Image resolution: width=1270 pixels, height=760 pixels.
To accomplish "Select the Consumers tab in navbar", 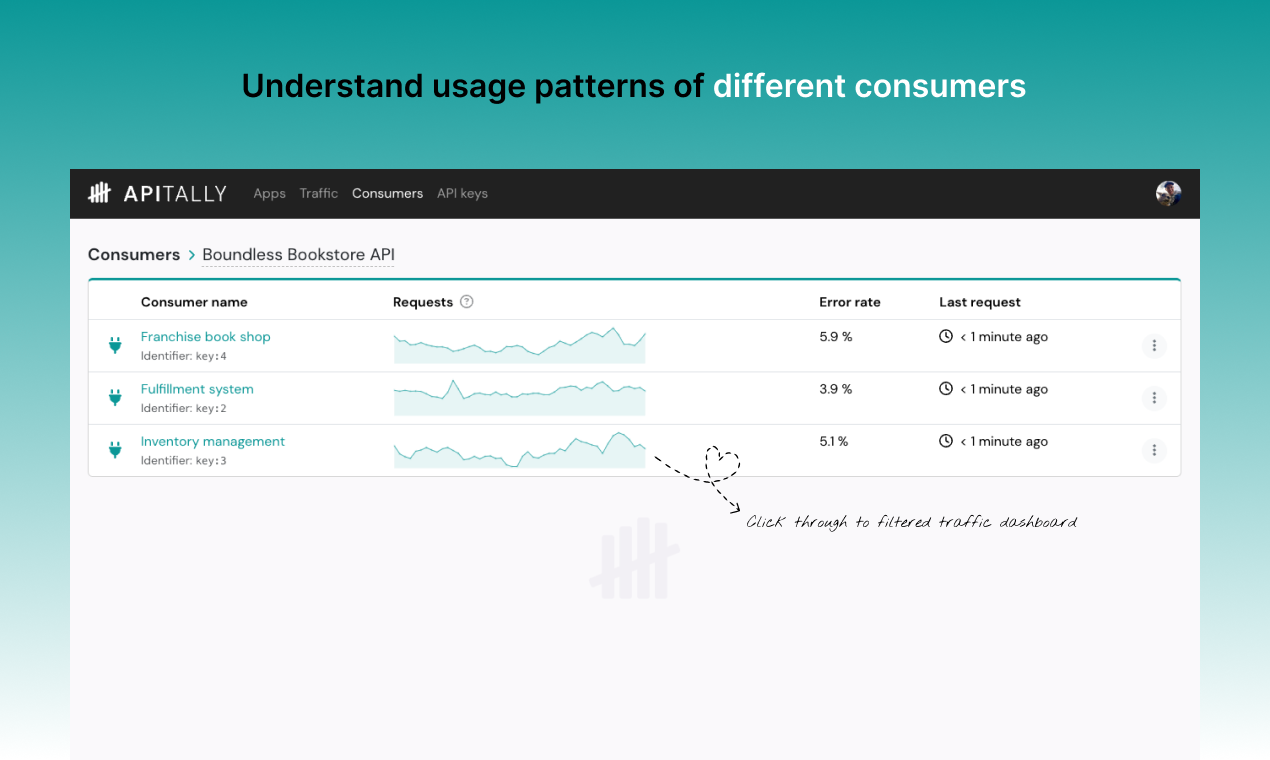I will click(x=387, y=193).
